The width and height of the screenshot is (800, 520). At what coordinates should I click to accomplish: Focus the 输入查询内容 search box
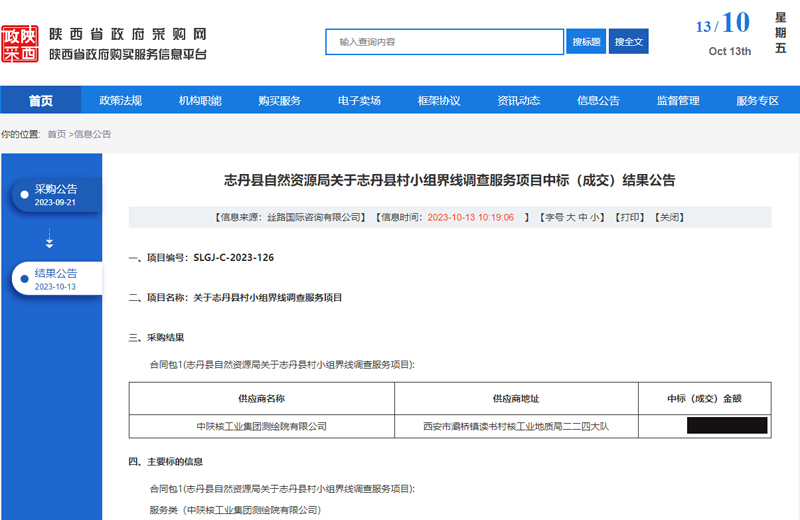tap(444, 42)
